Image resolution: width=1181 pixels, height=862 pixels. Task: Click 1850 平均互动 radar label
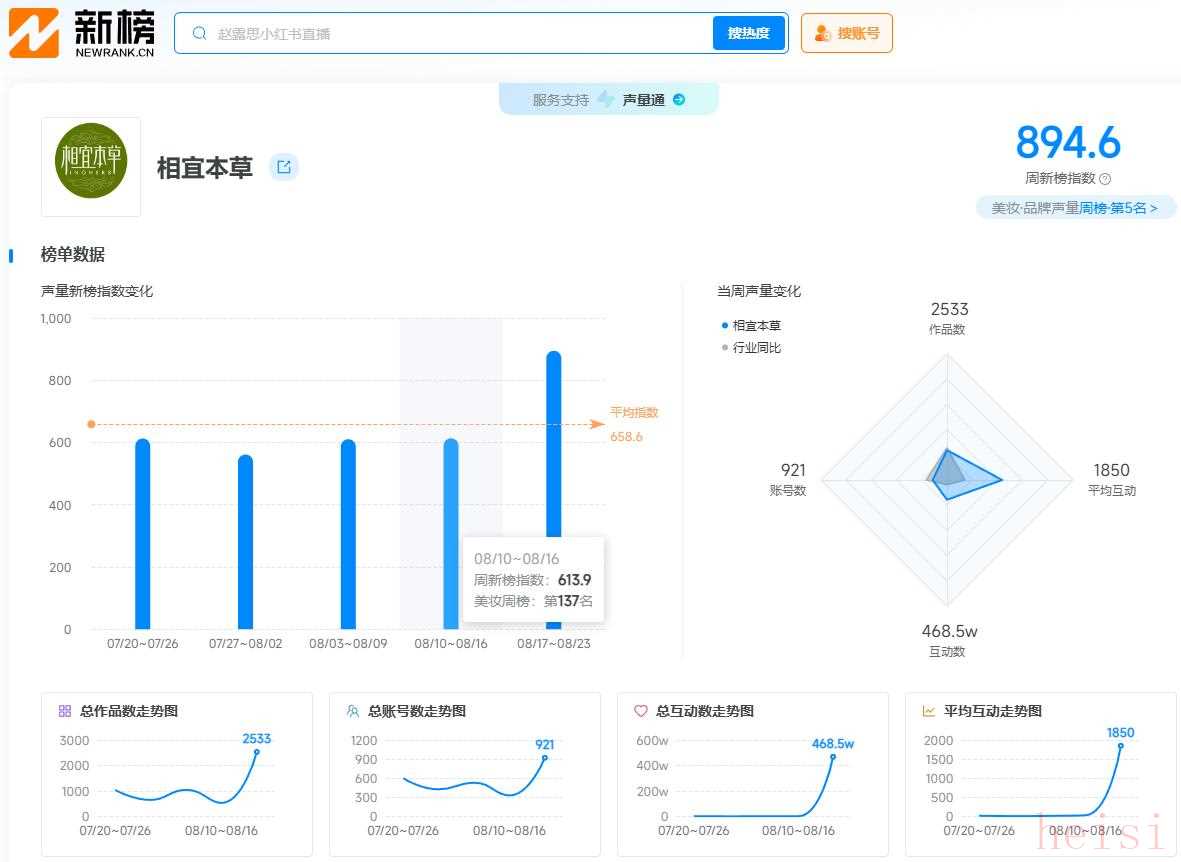tap(1112, 479)
